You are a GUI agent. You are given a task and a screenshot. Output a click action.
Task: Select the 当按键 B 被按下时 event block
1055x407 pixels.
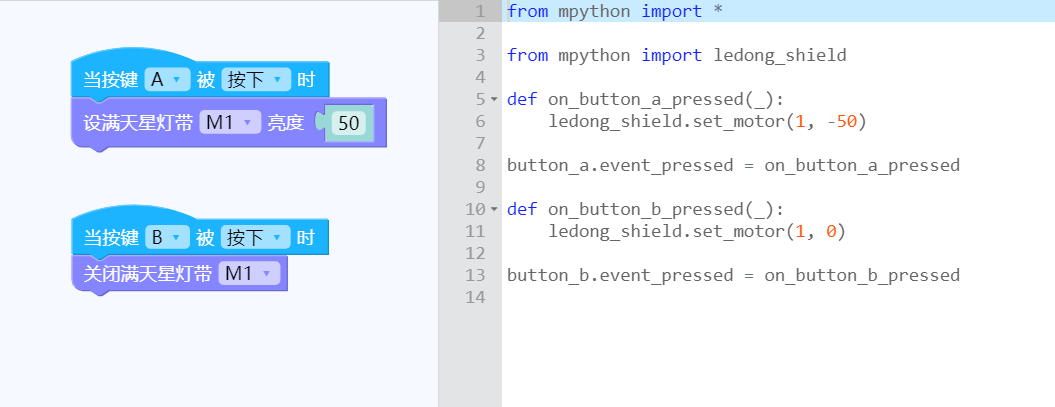tap(108, 237)
